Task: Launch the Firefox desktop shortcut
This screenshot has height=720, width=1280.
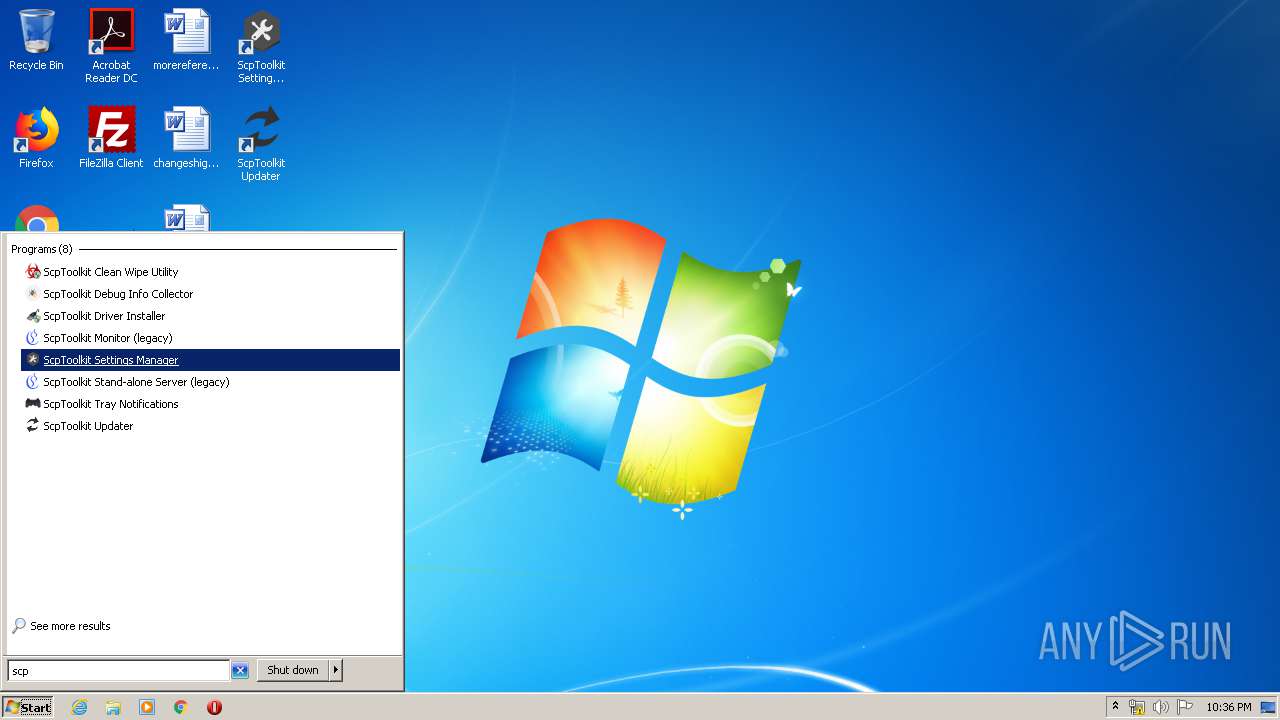Action: [36, 138]
